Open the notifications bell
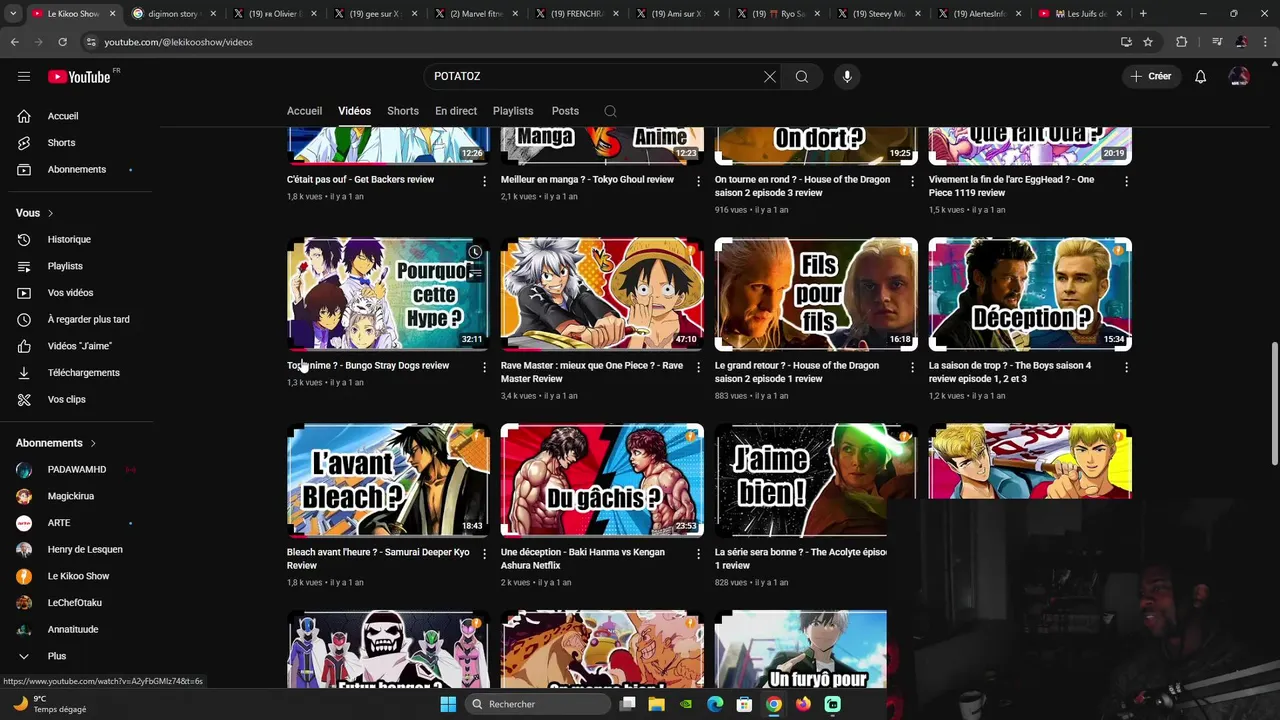The width and height of the screenshot is (1280, 720). pyautogui.click(x=1201, y=76)
